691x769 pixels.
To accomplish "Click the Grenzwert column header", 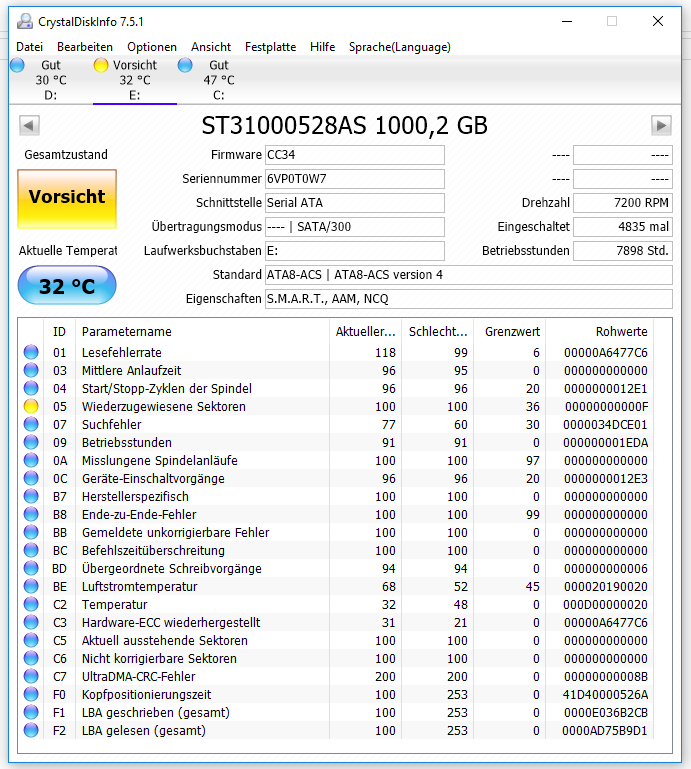I will [510, 332].
